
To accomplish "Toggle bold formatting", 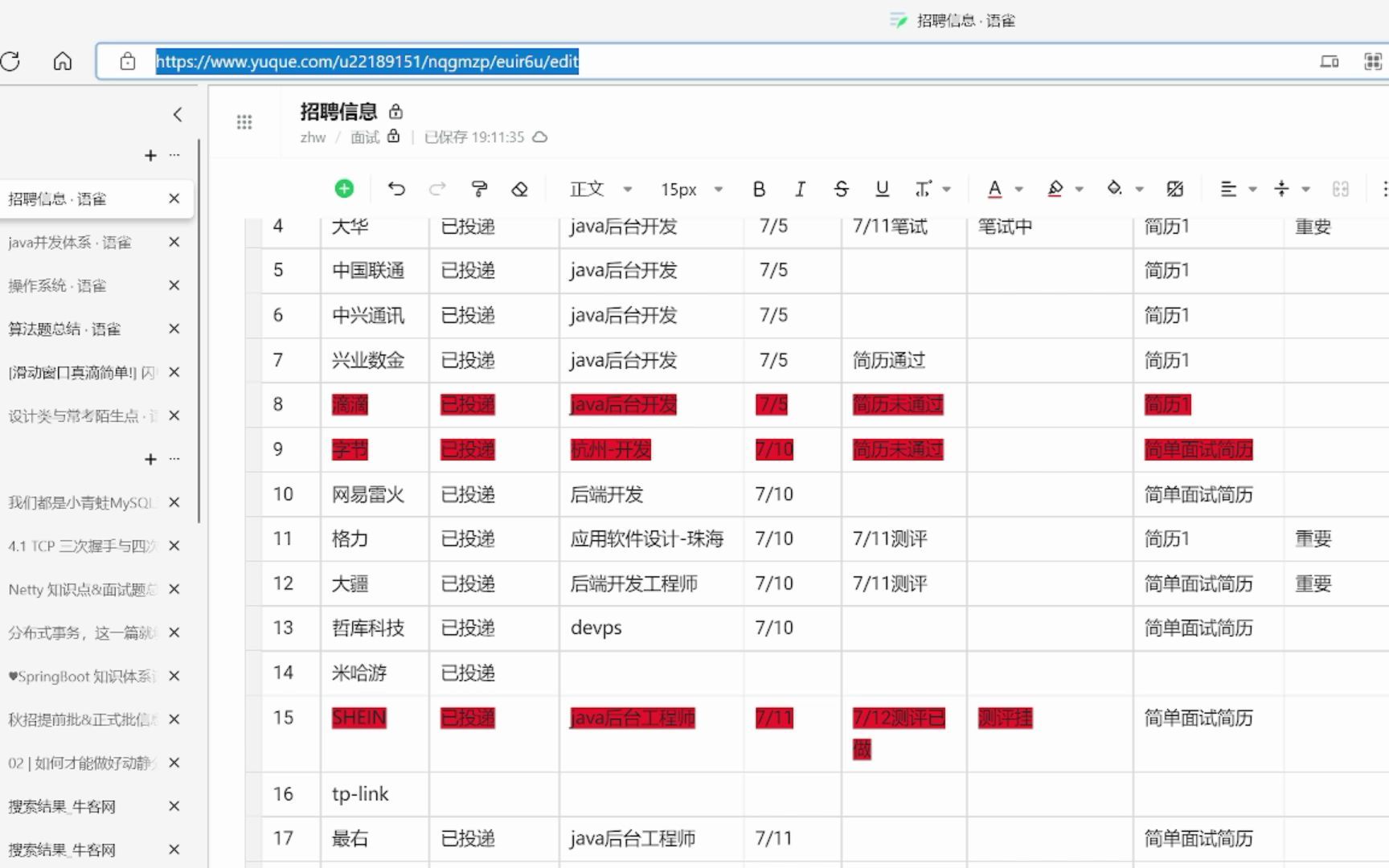I will 759,189.
